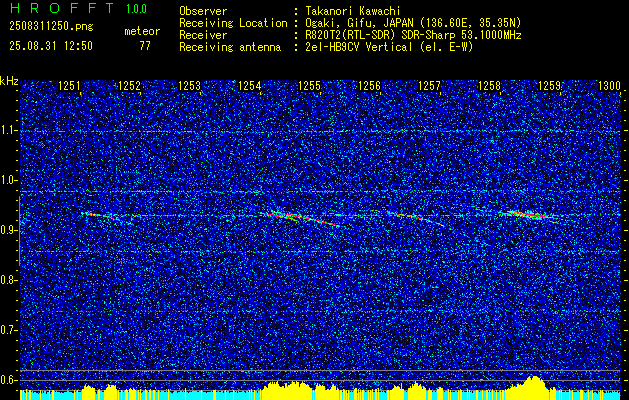The height and width of the screenshot is (400, 629).
Task: Click frequency axis label 0.7
Action: [9, 330]
